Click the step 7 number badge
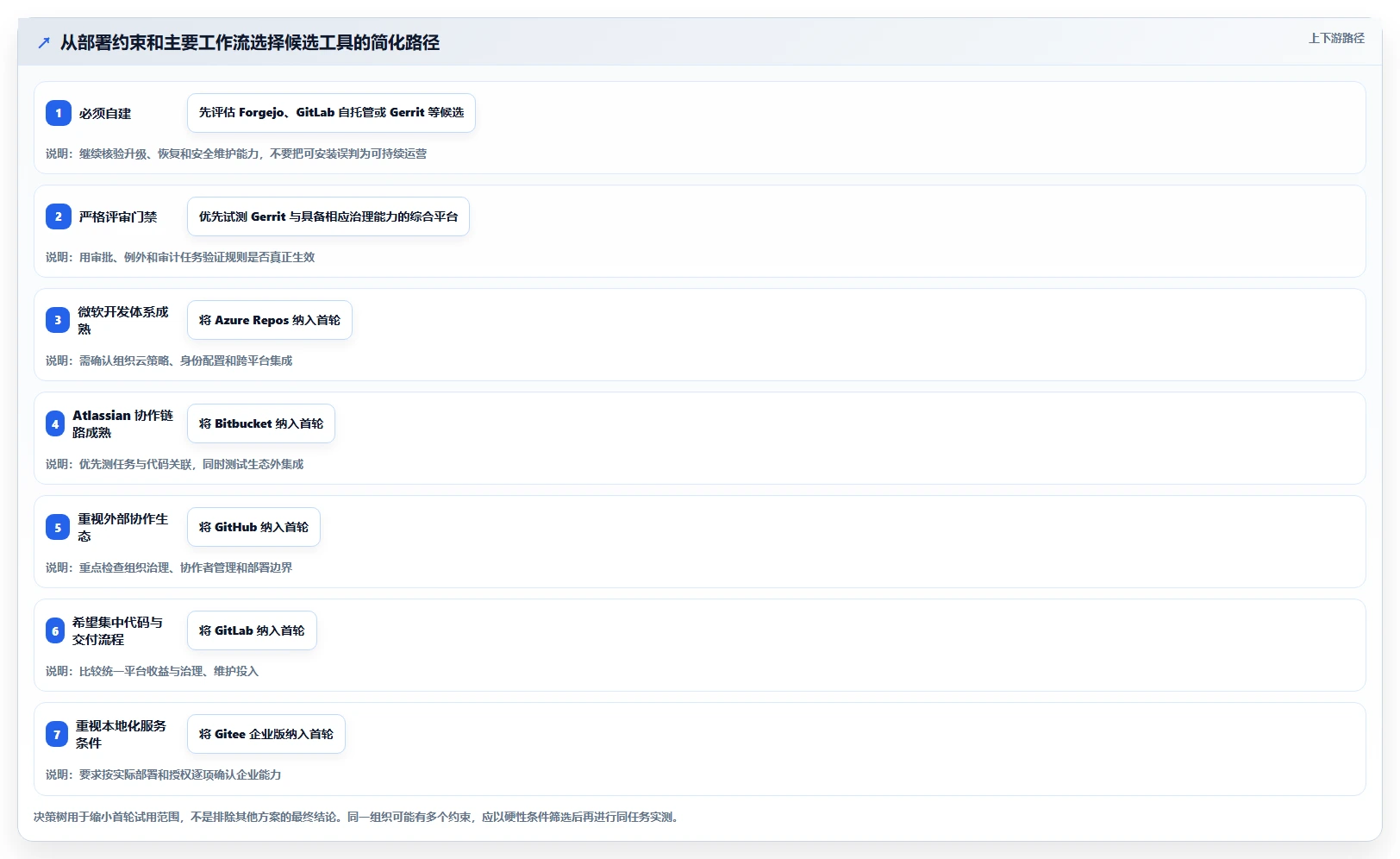 point(57,734)
